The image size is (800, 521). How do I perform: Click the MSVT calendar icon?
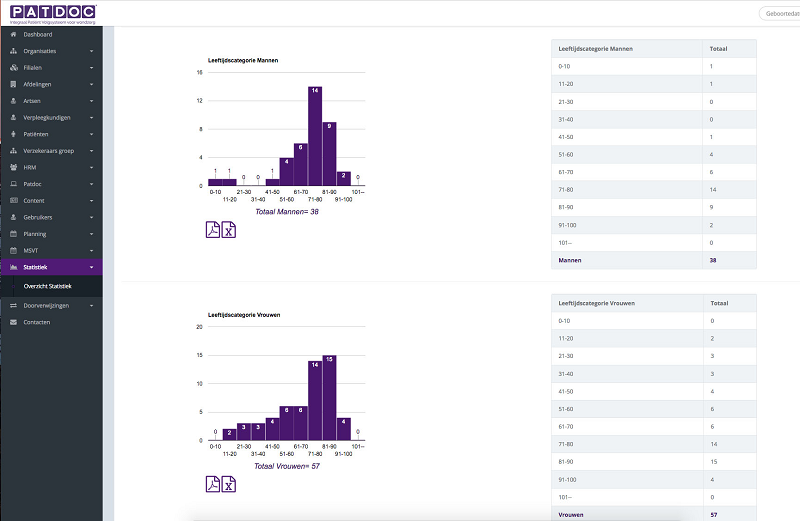13,251
